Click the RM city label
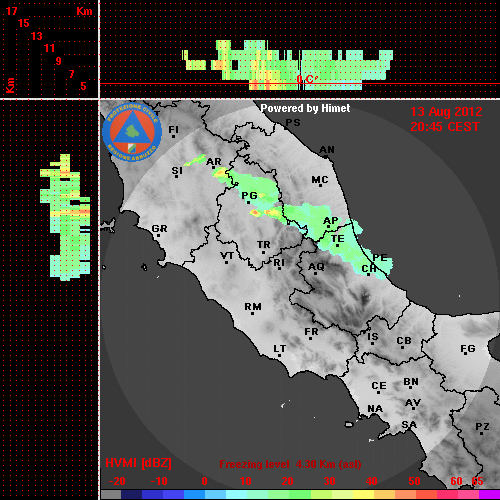Screen dimensions: 500x500 pyautogui.click(x=253, y=307)
